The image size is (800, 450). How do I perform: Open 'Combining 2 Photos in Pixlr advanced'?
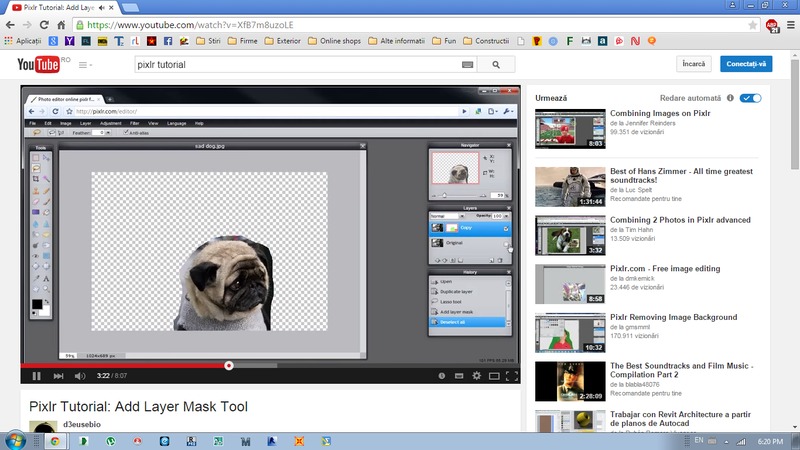coord(680,220)
